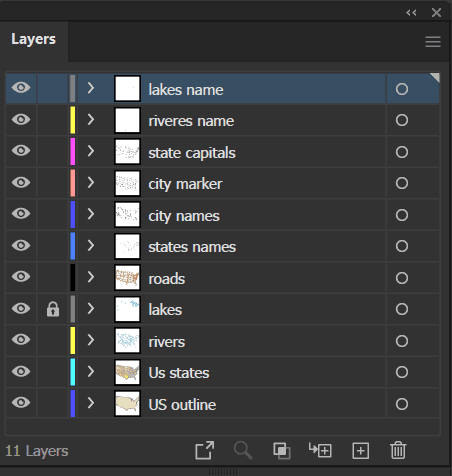452x476 pixels.
Task: Click the Delete Selection trash icon
Action: (398, 450)
